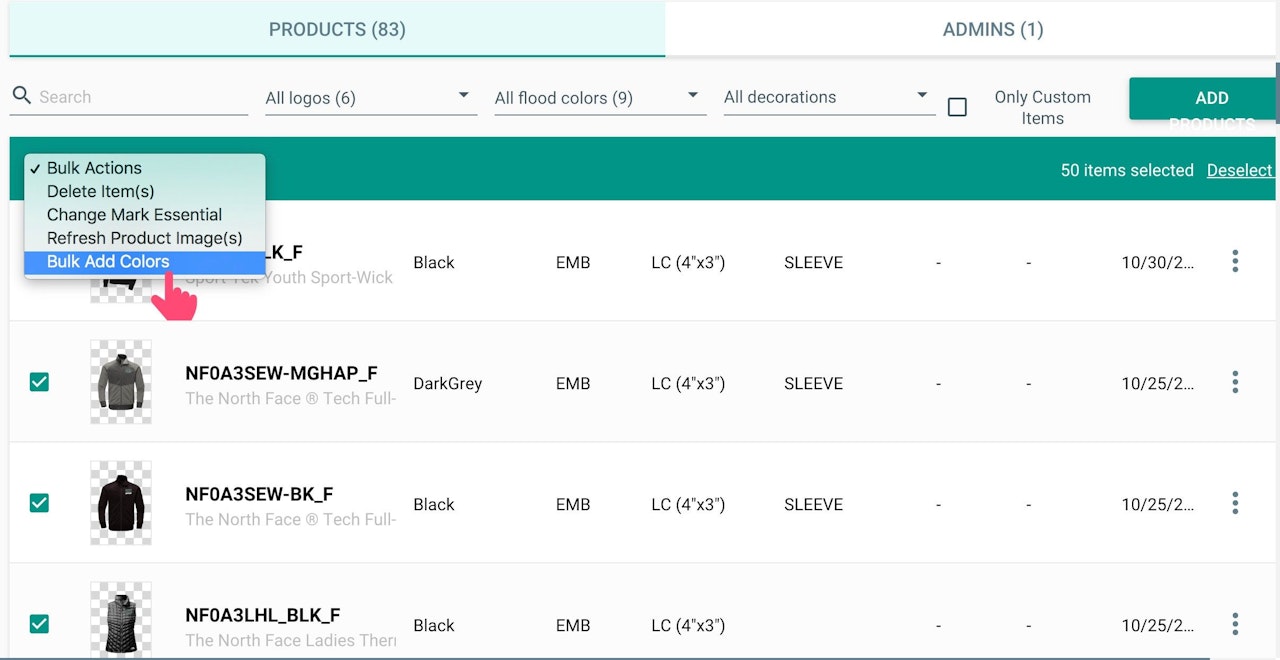Switch to the Admins (1) tab
The width and height of the screenshot is (1280, 660).
point(992,29)
